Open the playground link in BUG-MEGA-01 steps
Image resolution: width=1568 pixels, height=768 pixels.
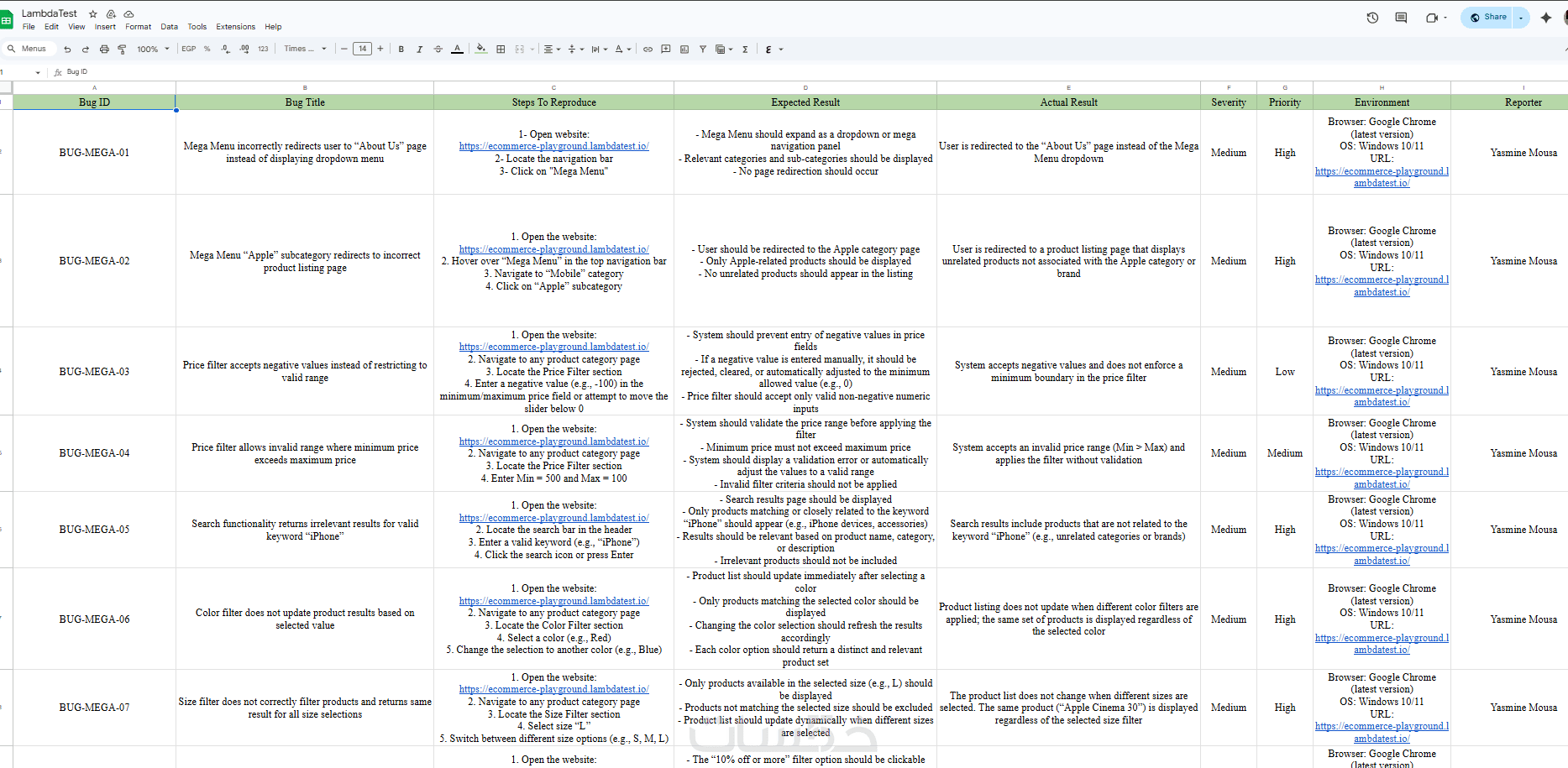pyautogui.click(x=553, y=146)
